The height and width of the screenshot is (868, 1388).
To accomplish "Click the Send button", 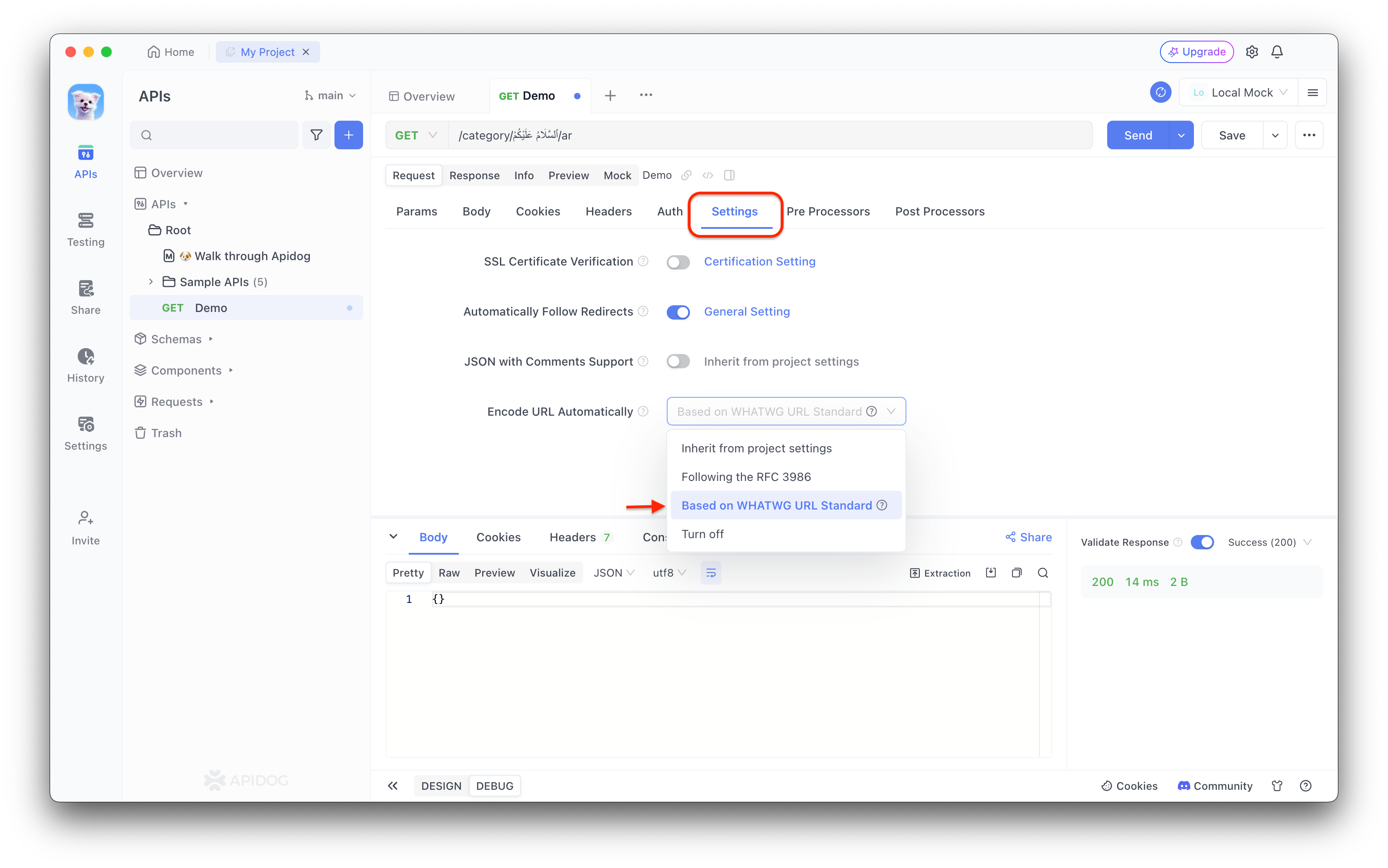I will pos(1138,135).
